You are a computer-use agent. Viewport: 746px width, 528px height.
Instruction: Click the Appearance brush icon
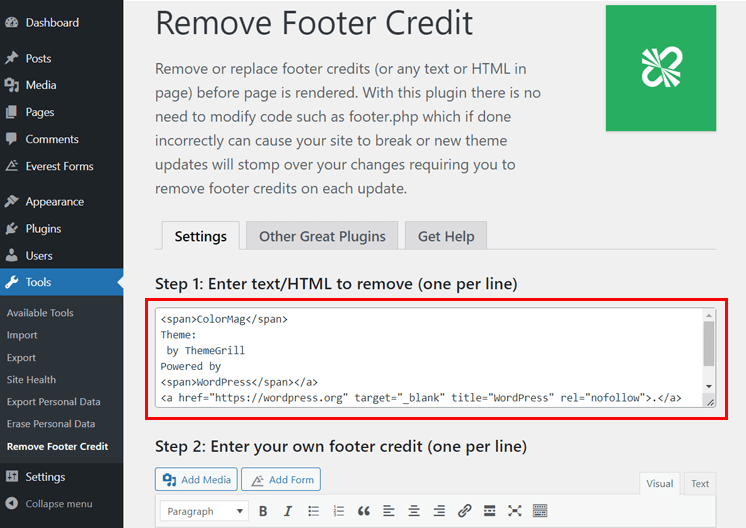11,201
